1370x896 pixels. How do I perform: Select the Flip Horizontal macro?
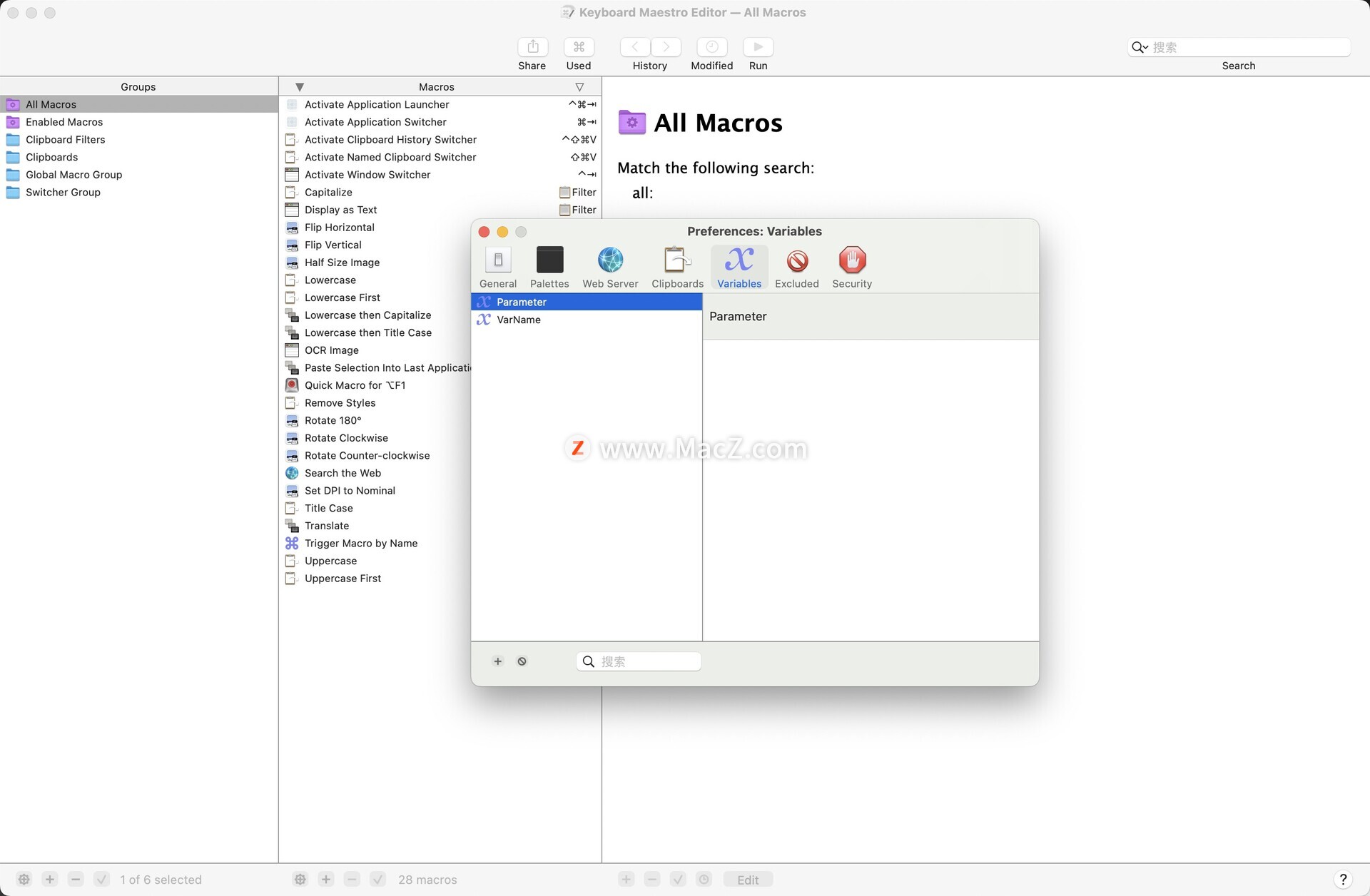click(x=375, y=228)
